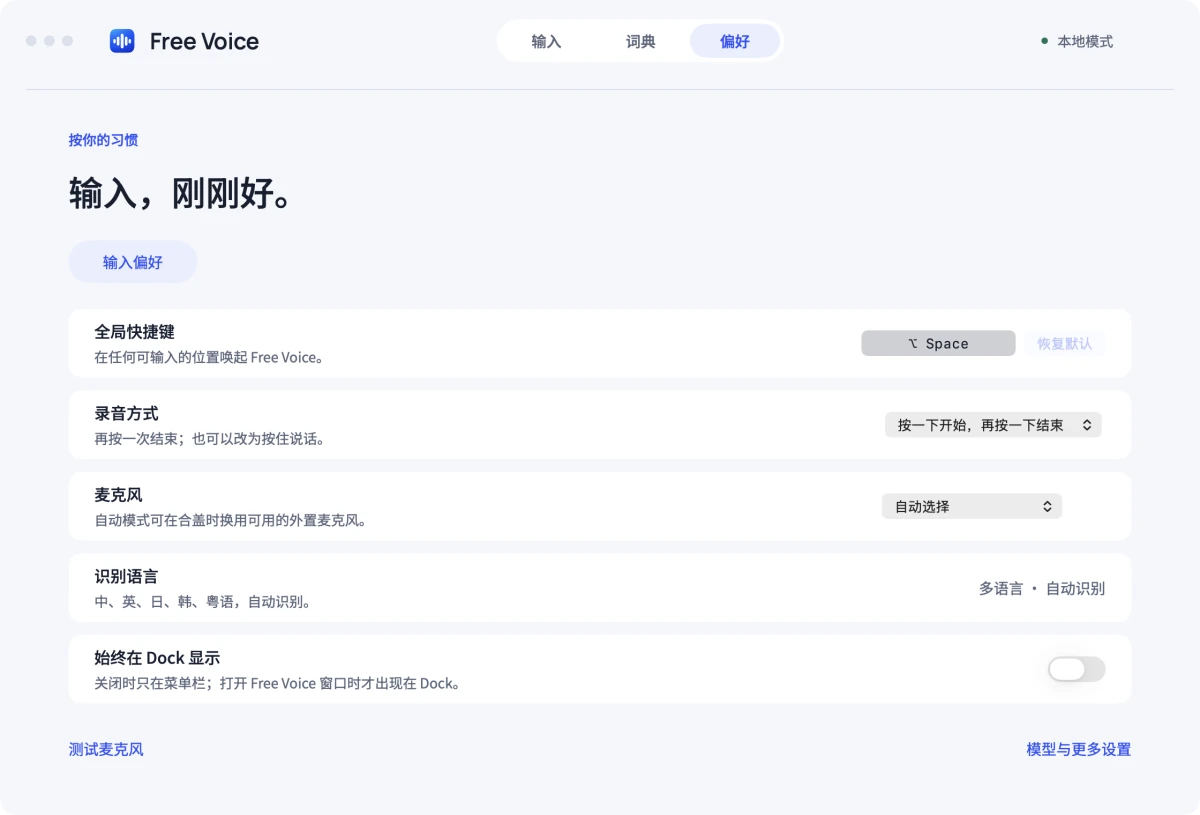Click the 识别语言 row title

[126, 576]
